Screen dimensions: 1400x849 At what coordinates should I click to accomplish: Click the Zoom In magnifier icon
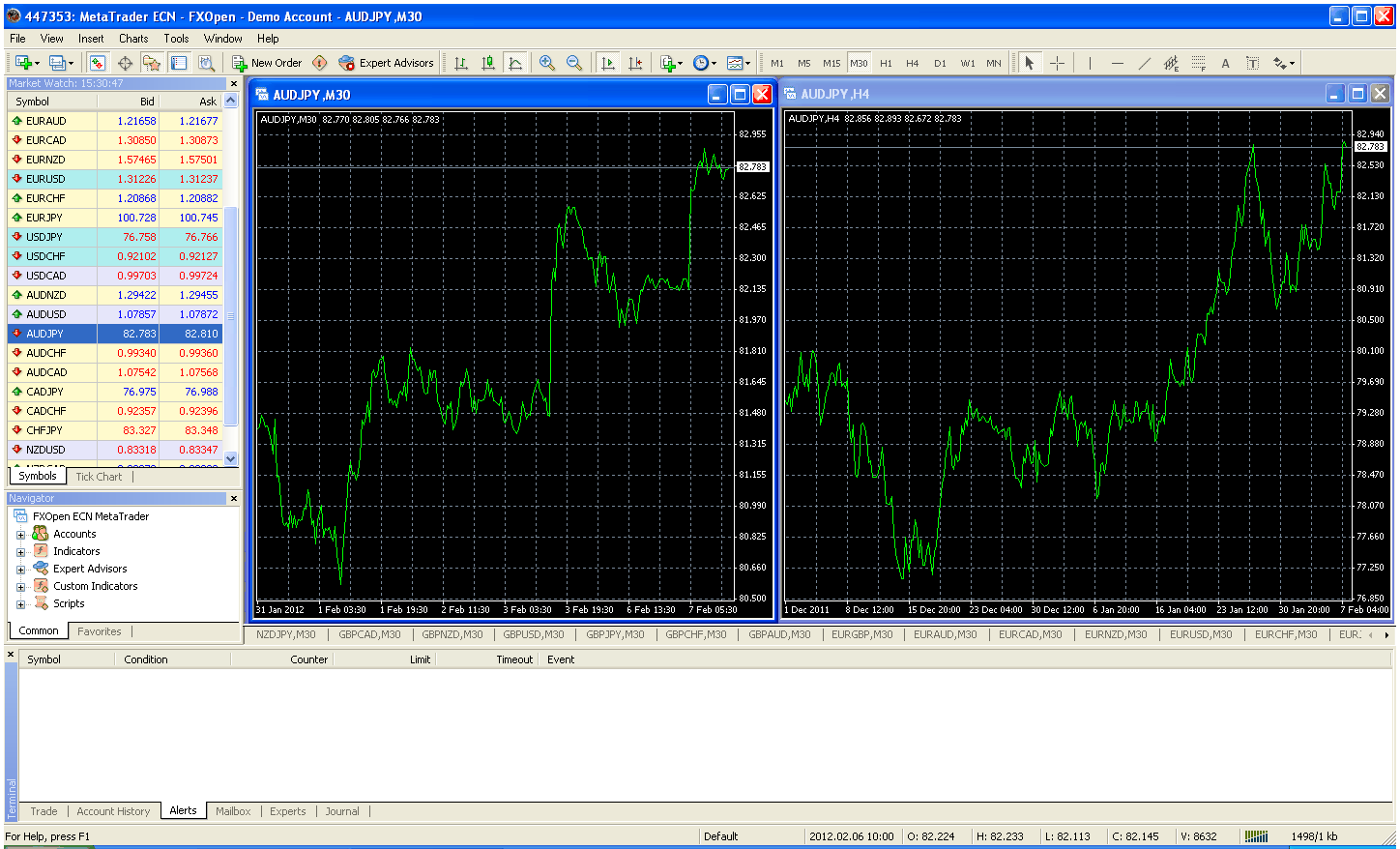547,63
